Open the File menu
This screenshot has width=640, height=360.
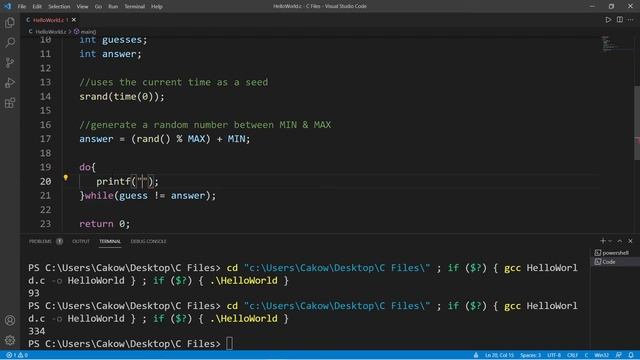click(22, 6)
